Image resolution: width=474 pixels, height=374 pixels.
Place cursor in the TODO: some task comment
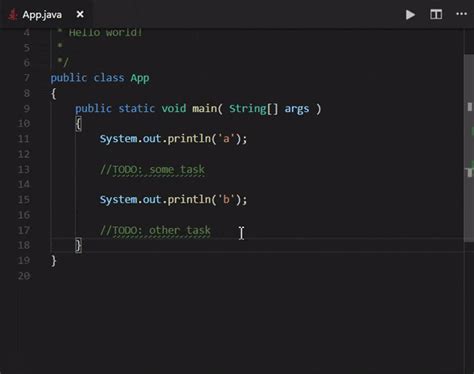pos(152,170)
